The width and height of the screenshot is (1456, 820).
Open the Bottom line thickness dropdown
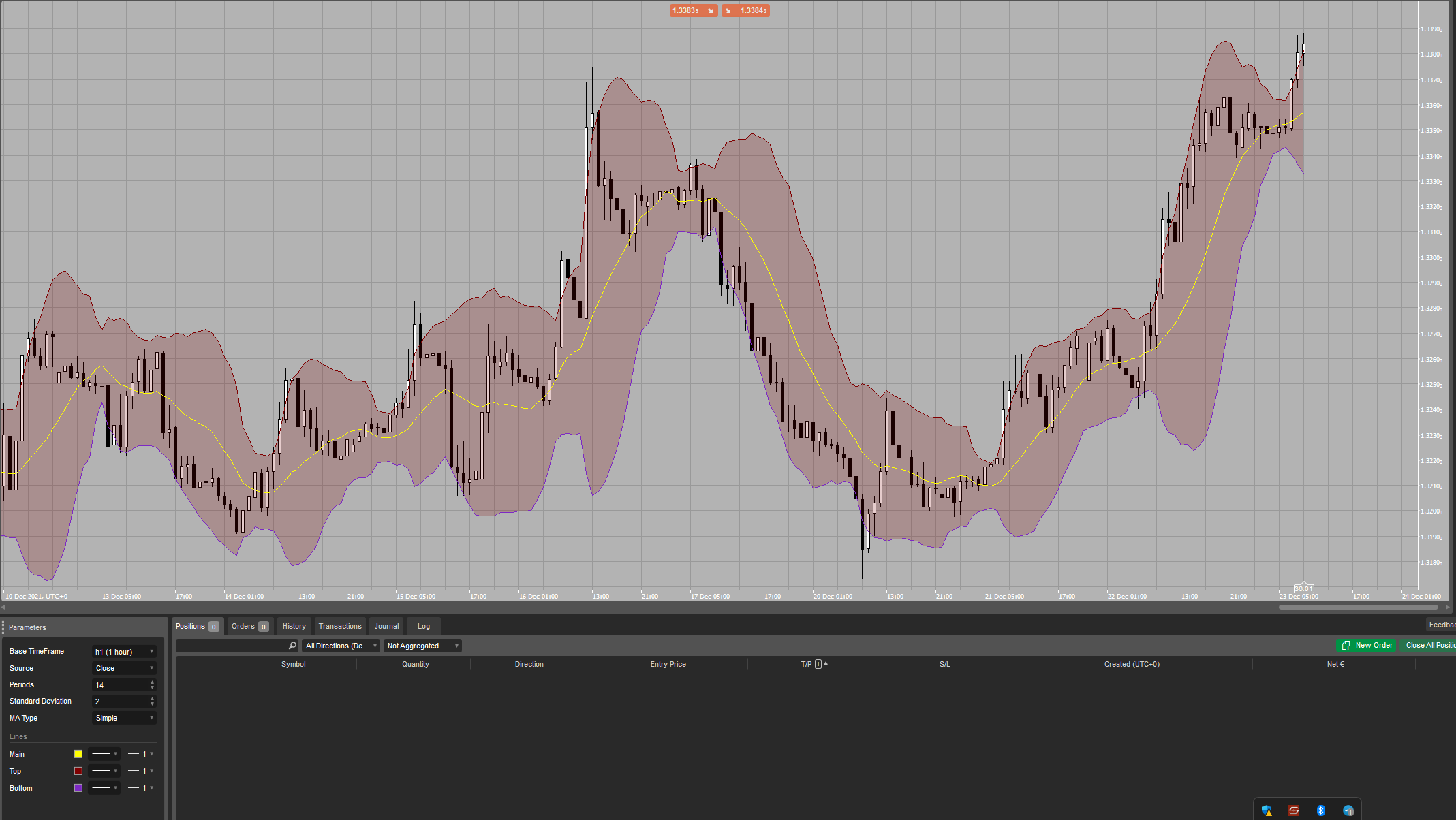141,788
